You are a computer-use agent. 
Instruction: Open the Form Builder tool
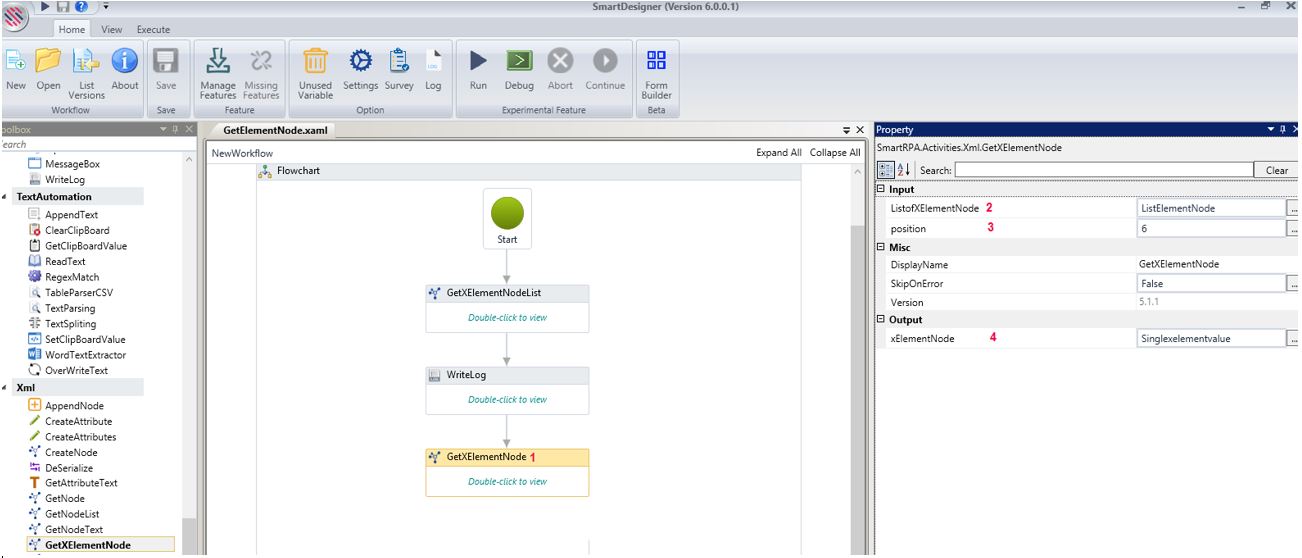tap(656, 62)
